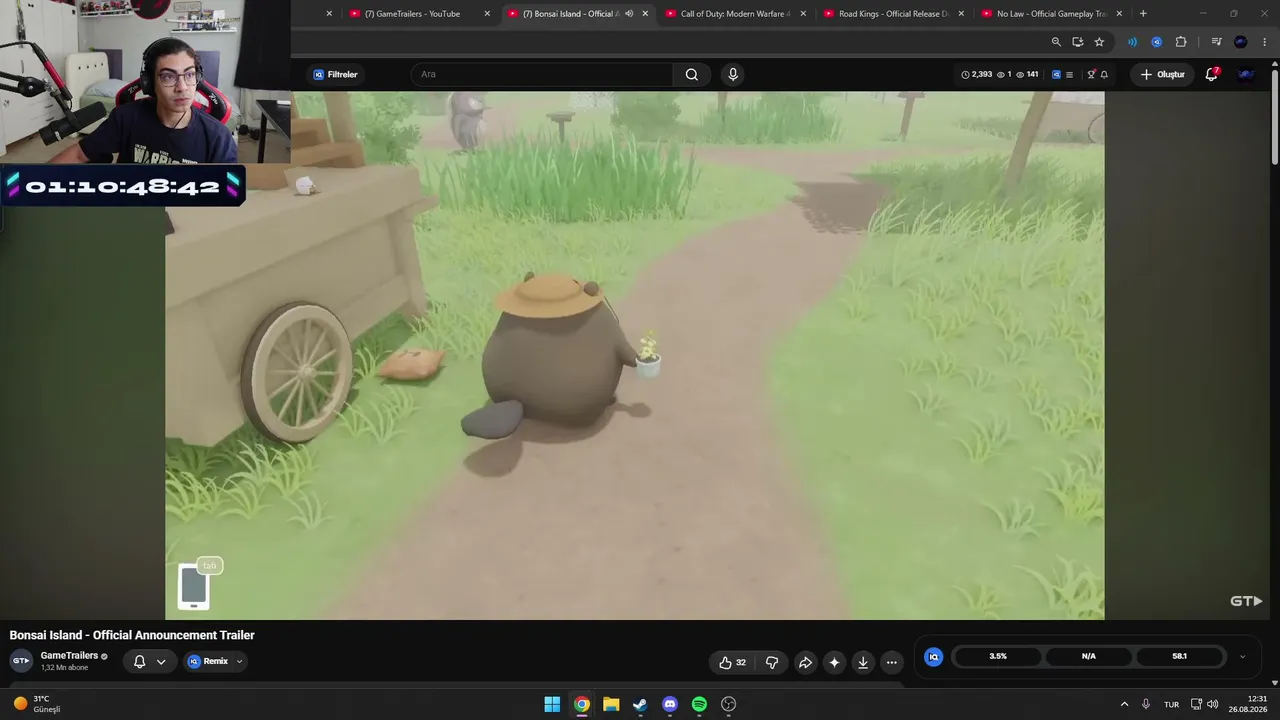Share the video with arrow icon

pyautogui.click(x=805, y=662)
